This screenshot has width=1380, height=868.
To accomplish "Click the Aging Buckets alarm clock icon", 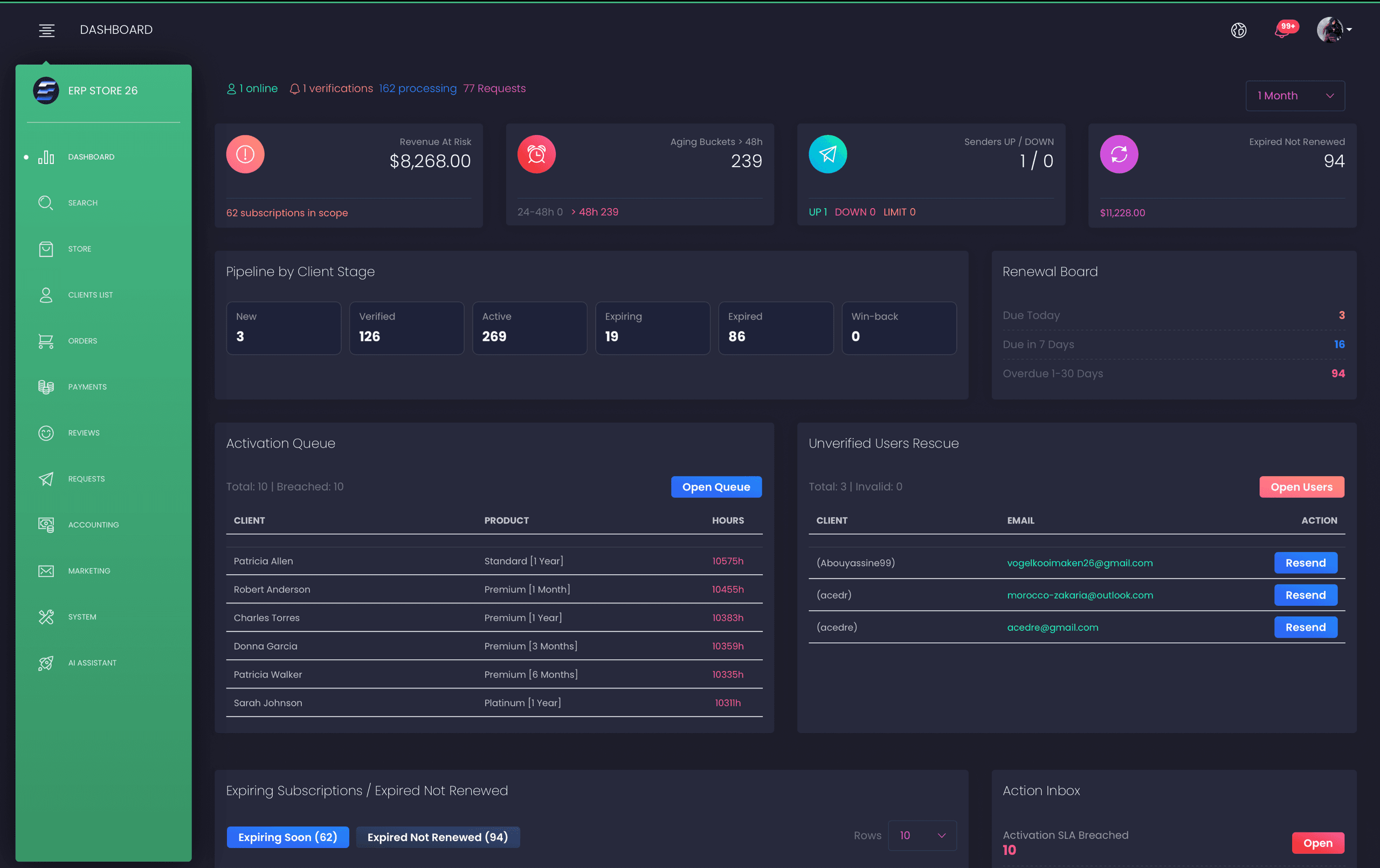I will [536, 154].
